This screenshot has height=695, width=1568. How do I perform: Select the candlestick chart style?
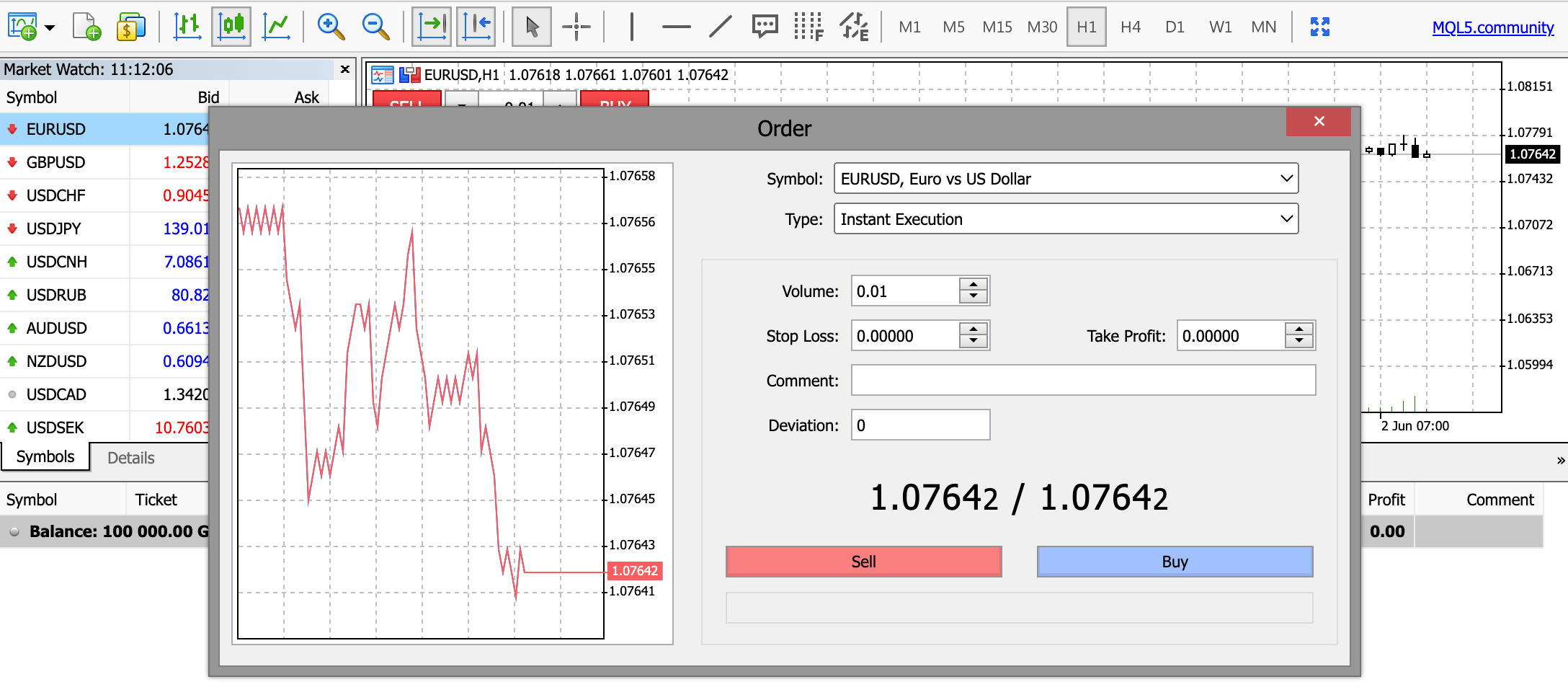[x=231, y=27]
